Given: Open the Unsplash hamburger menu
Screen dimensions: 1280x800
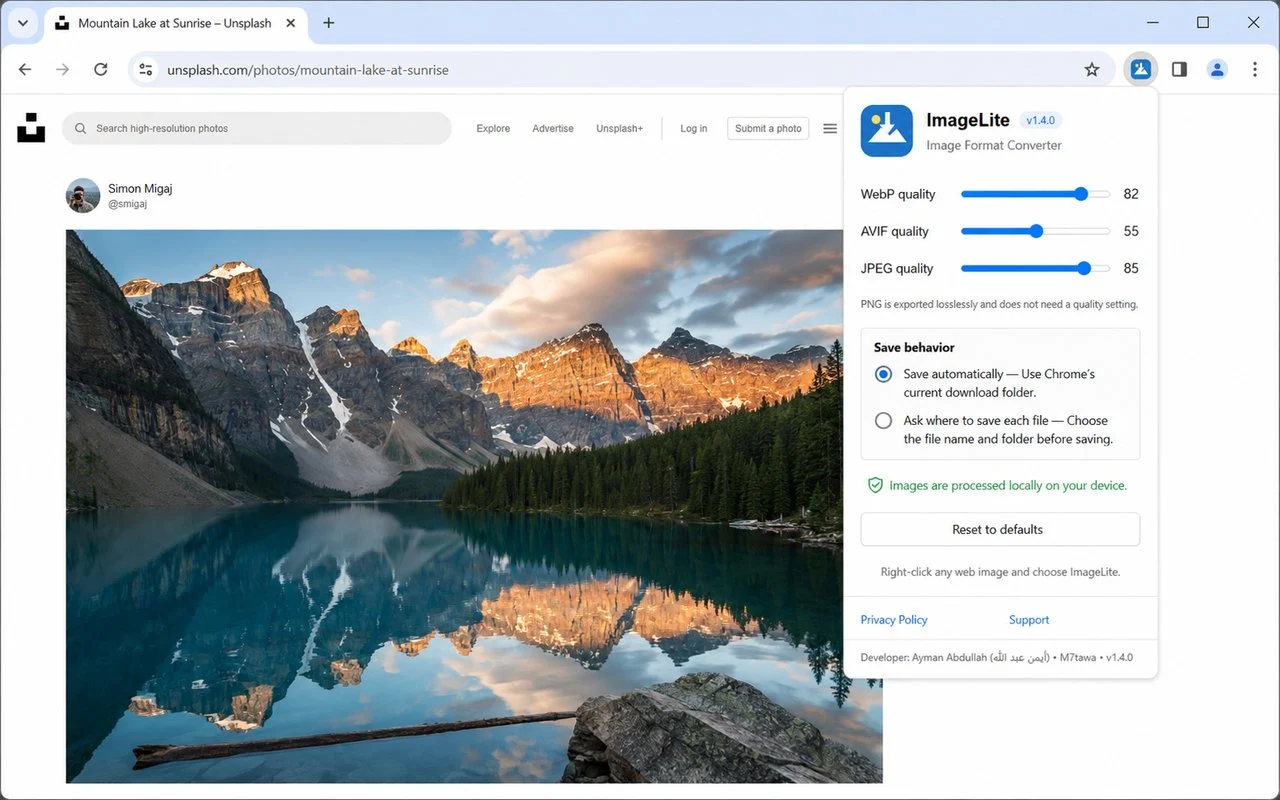Looking at the screenshot, I should tap(830, 128).
